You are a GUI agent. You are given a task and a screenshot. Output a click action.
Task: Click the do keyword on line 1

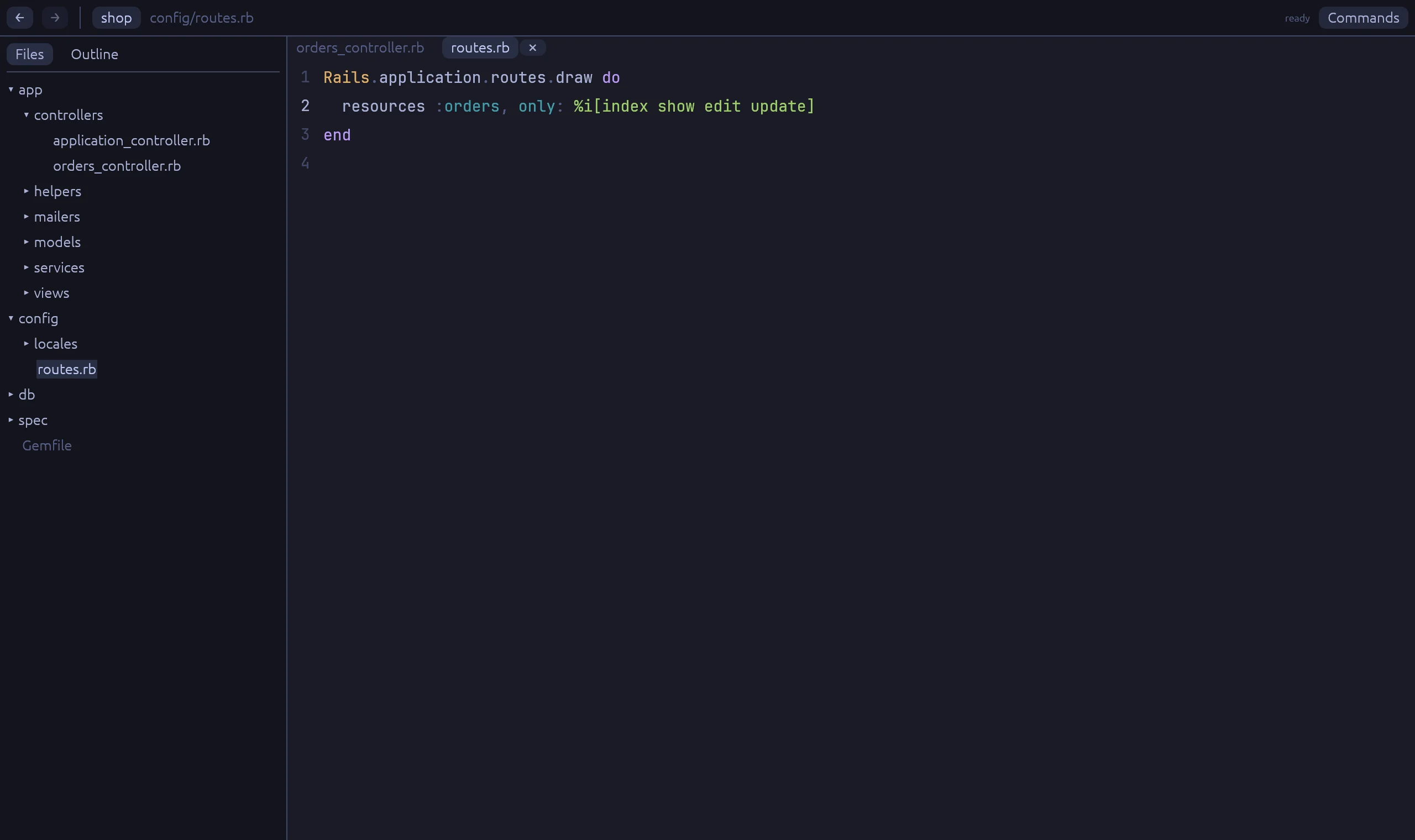tap(611, 77)
